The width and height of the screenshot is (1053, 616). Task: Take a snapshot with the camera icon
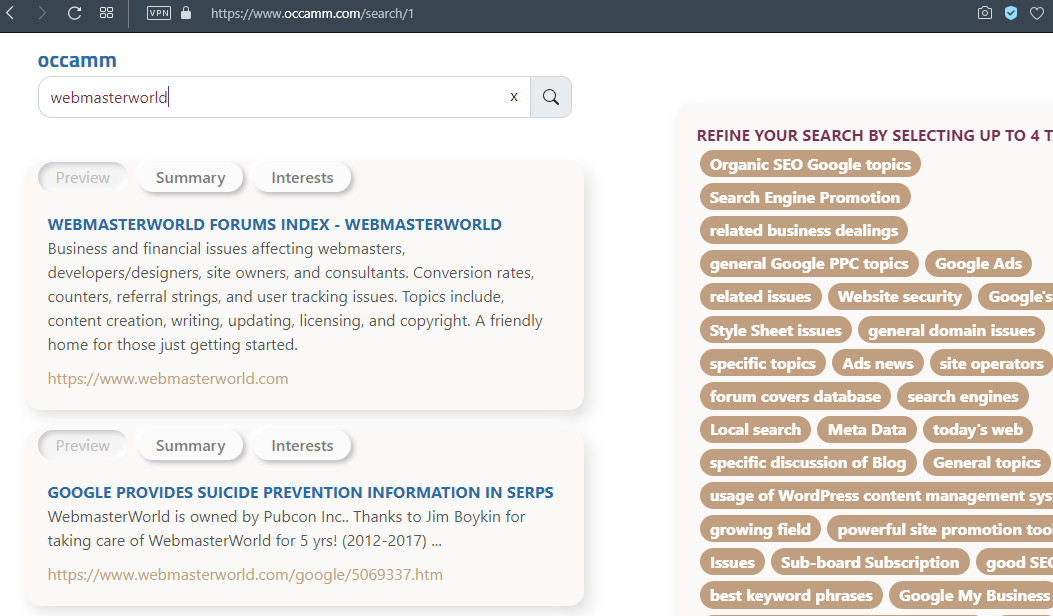(x=985, y=13)
